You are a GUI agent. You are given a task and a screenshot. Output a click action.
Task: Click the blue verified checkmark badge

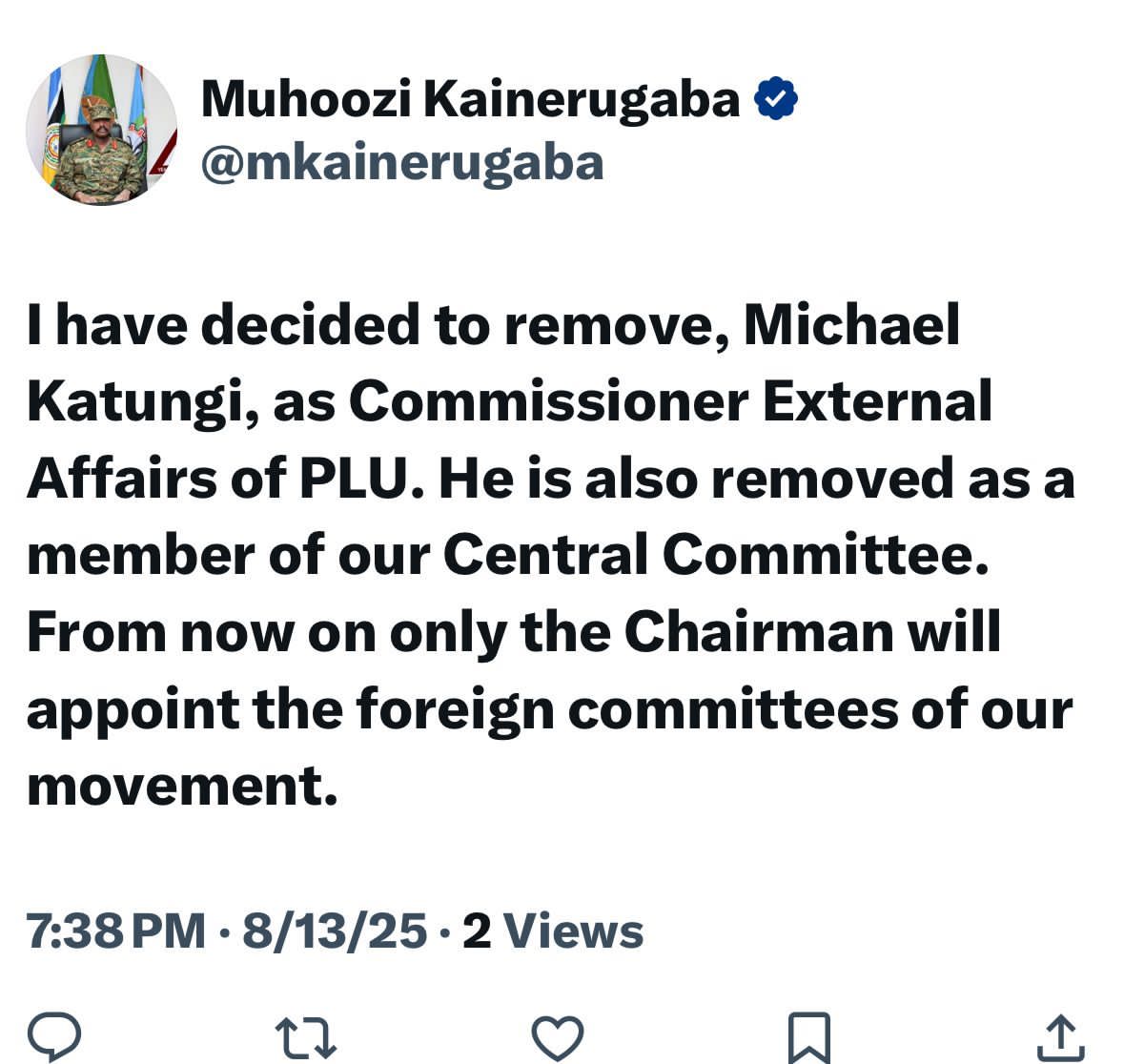[776, 99]
